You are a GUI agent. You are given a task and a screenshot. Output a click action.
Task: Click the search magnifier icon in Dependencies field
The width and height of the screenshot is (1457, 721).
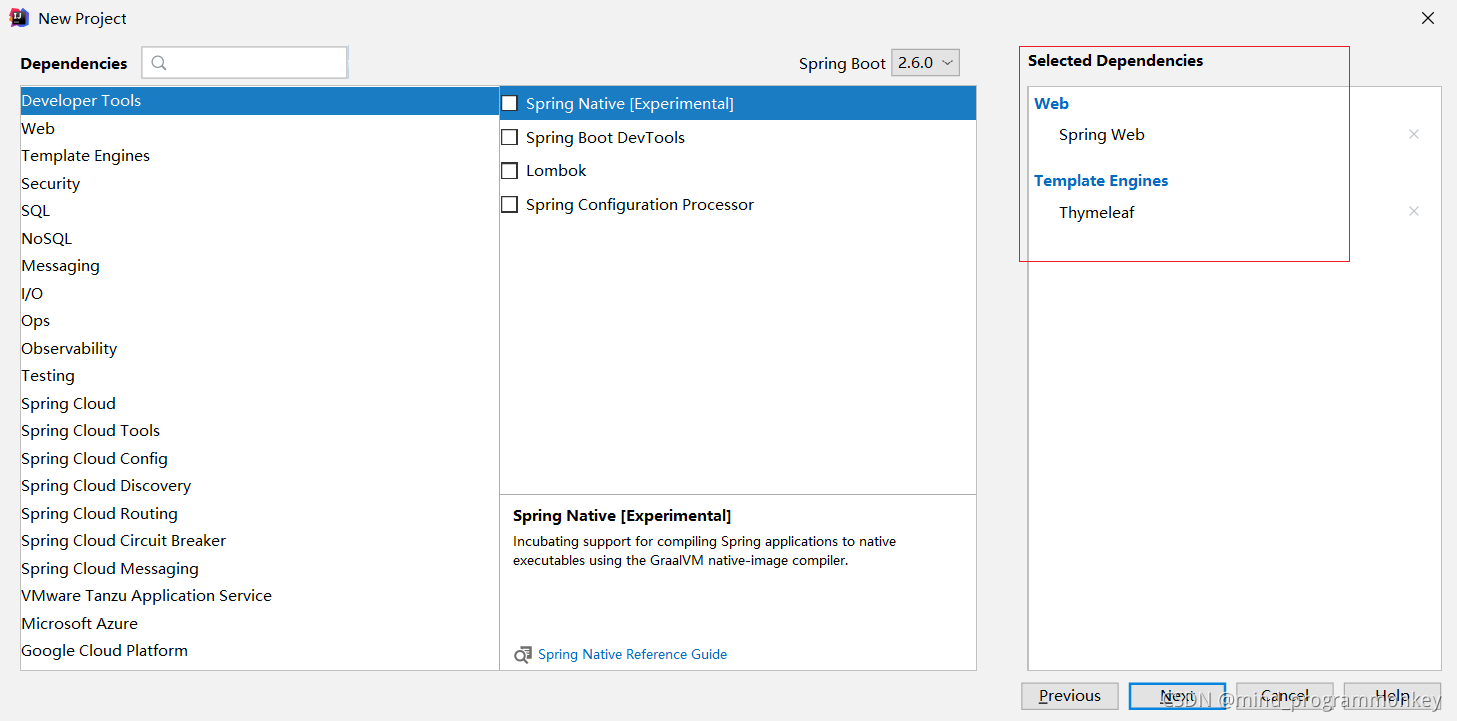tap(158, 63)
